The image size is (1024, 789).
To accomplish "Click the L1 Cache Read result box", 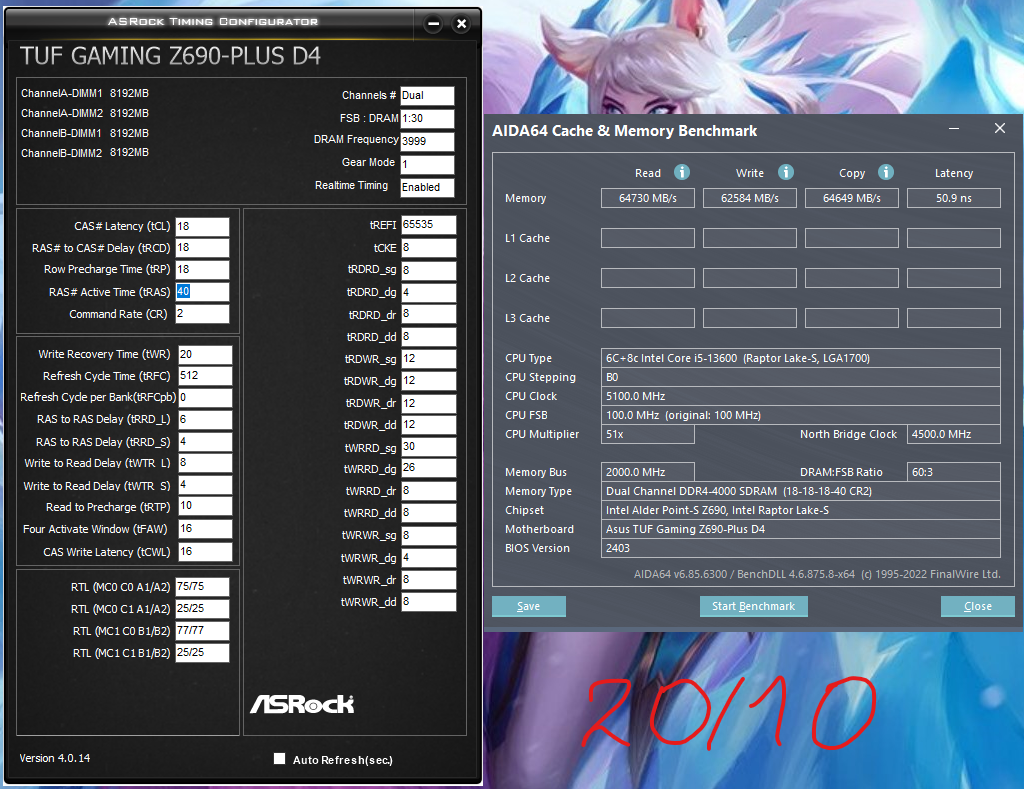I will (x=648, y=238).
